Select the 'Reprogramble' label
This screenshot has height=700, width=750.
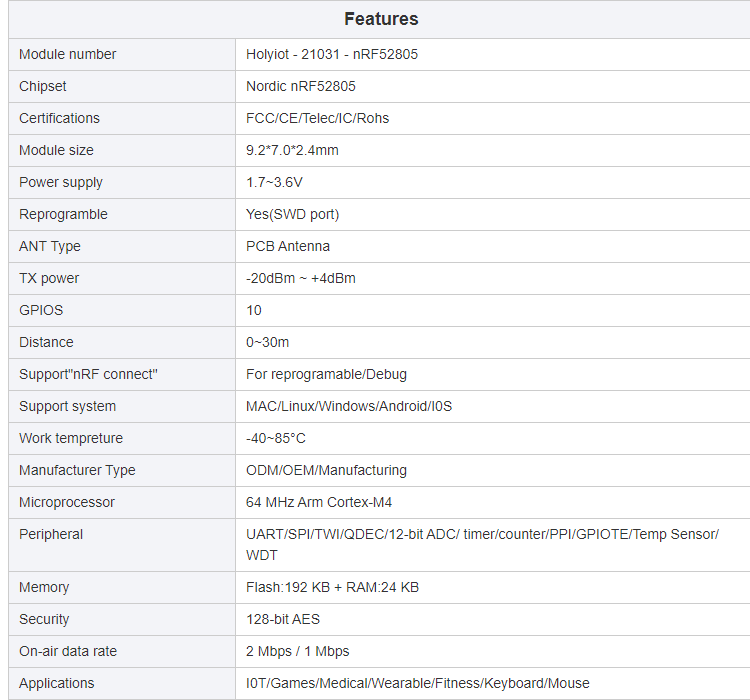[63, 214]
